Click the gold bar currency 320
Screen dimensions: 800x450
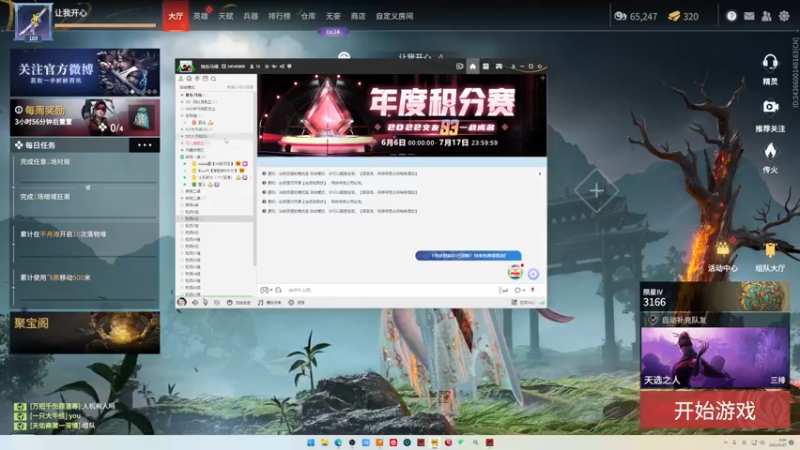coord(683,16)
